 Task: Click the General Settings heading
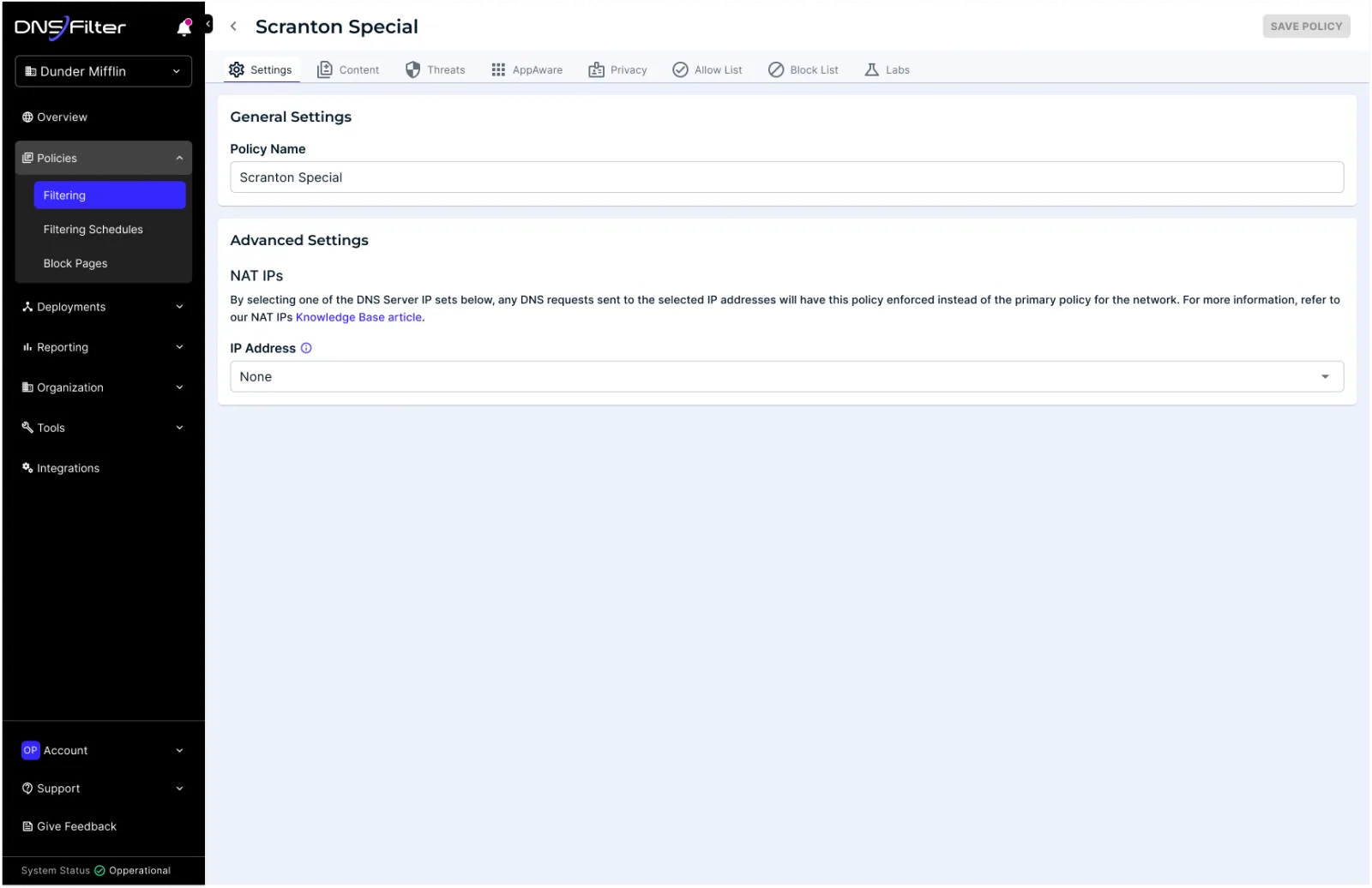click(x=291, y=117)
